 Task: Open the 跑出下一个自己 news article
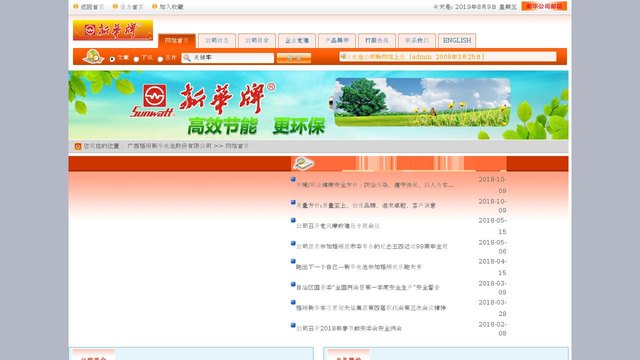pos(358,267)
